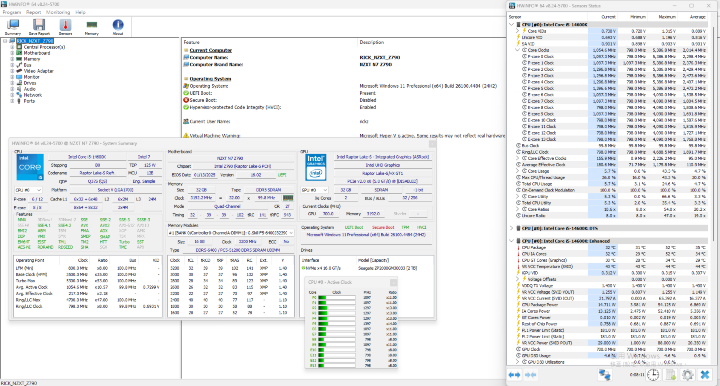The height and width of the screenshot is (386, 720).
Task: Open sensor settings gear icon
Action: [x=687, y=375]
